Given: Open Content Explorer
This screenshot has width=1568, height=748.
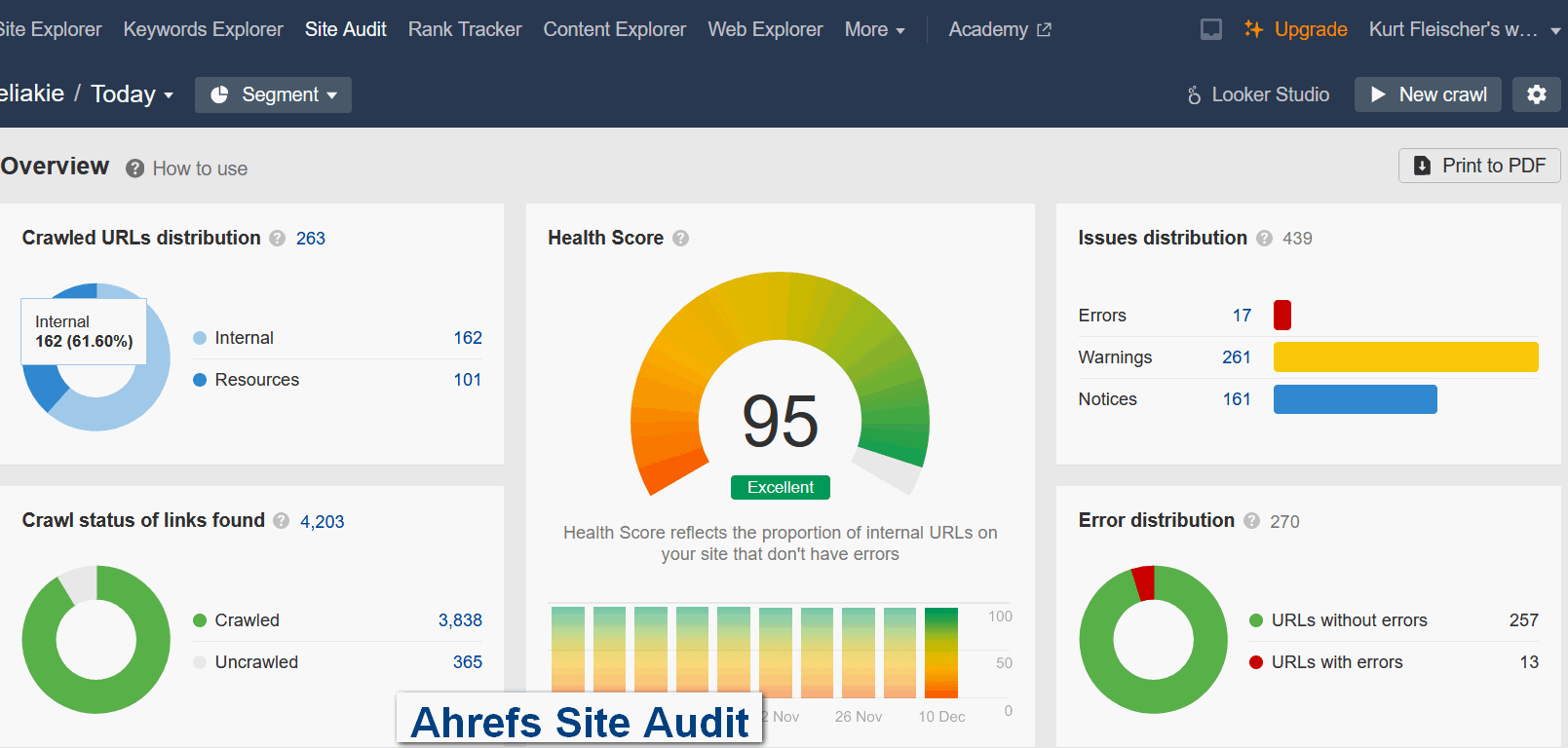Looking at the screenshot, I should [615, 29].
